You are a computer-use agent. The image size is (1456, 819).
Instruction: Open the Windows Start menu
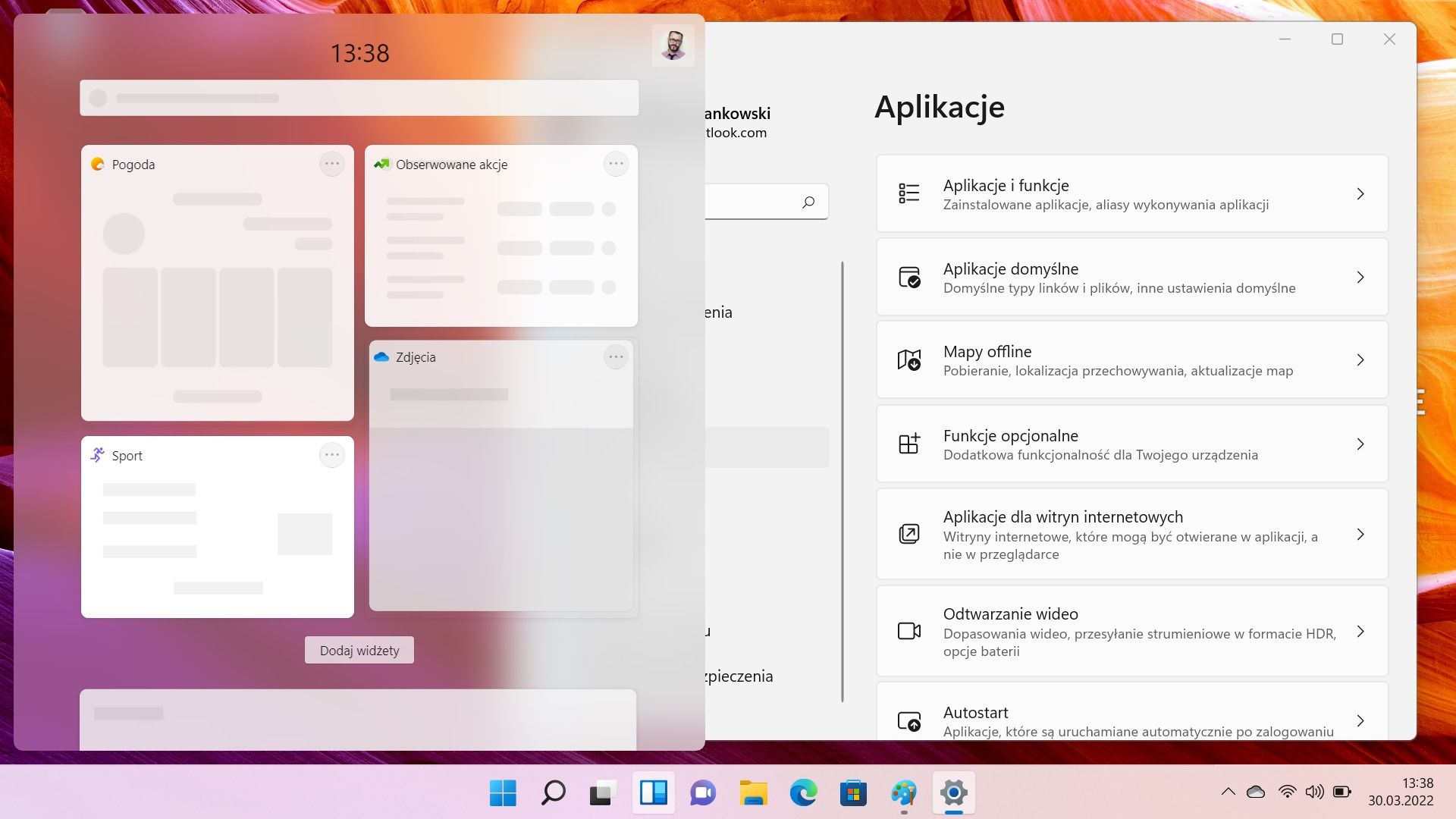pyautogui.click(x=503, y=792)
